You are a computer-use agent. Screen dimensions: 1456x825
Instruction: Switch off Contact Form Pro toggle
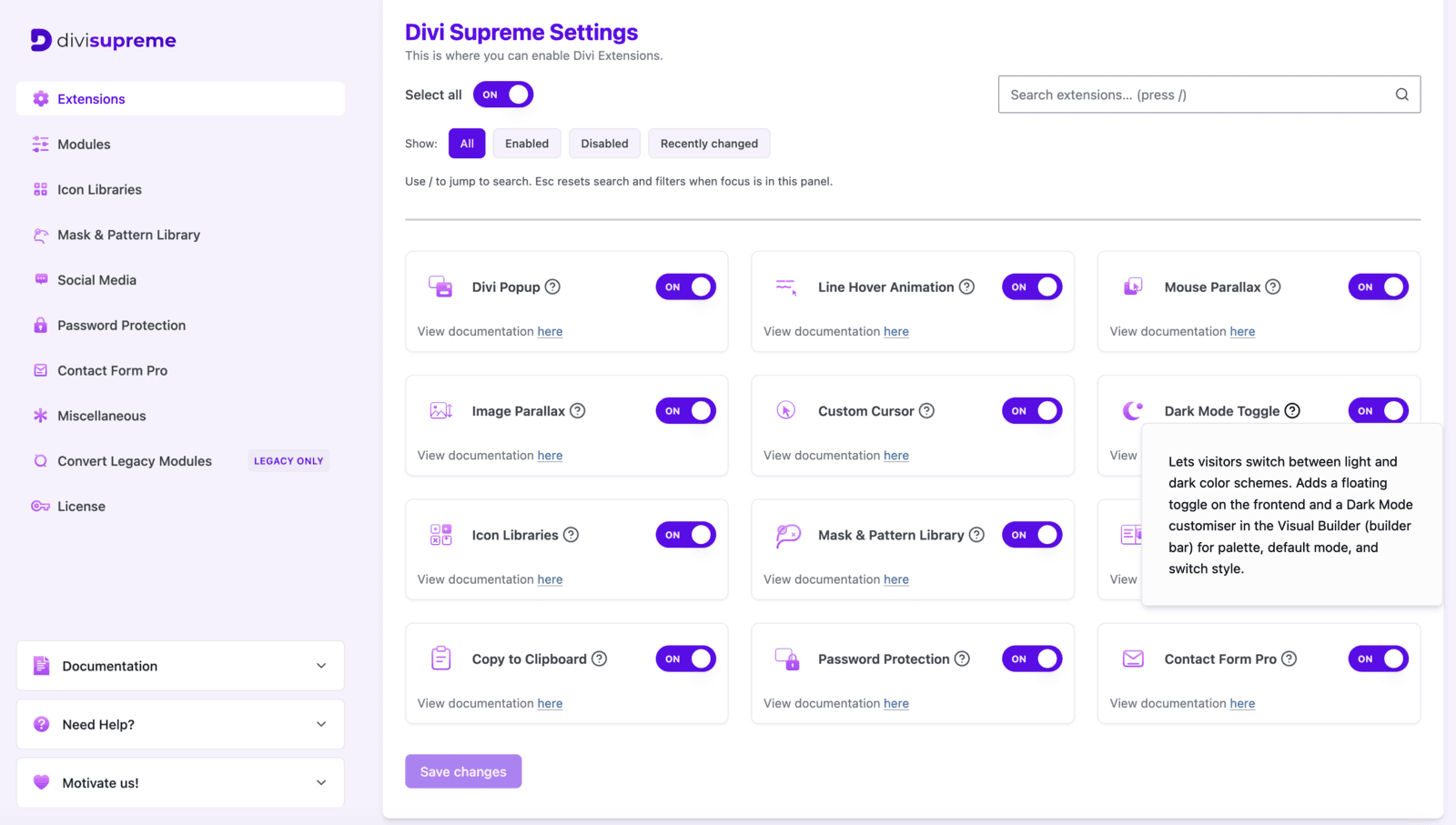coord(1379,659)
